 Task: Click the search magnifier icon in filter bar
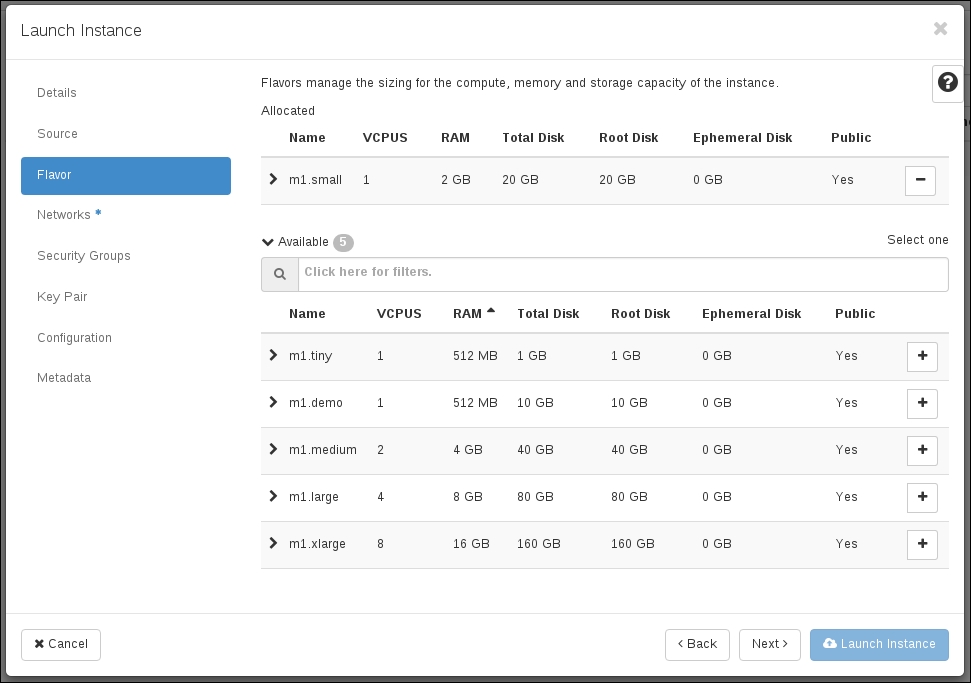[280, 274]
